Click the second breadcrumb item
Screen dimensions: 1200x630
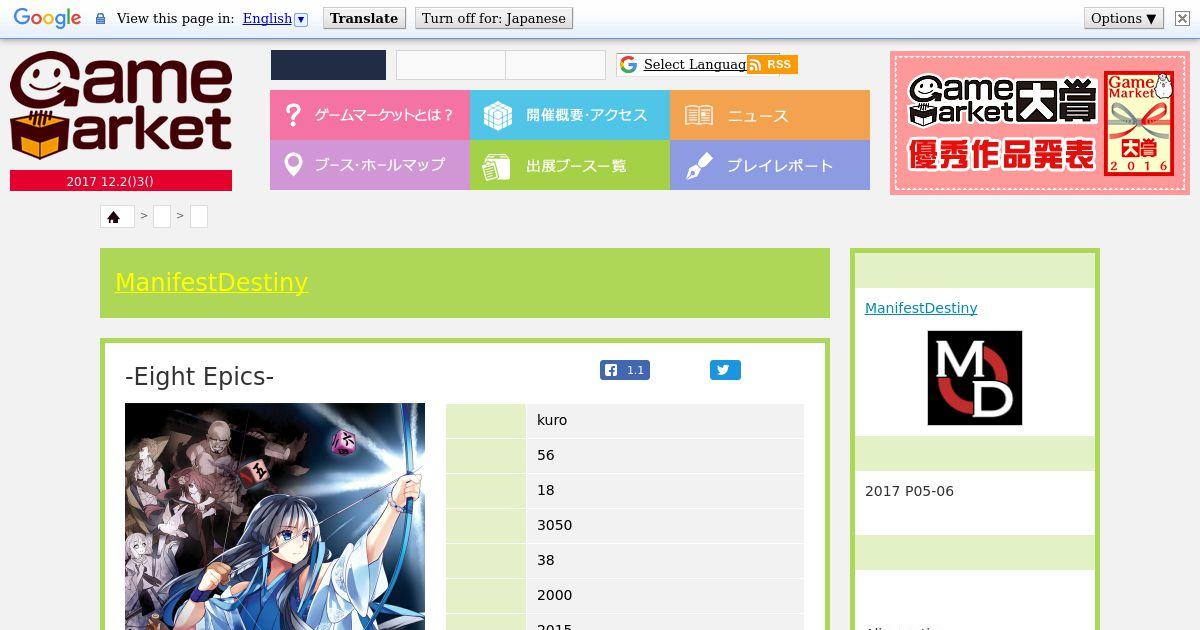pyautogui.click(x=162, y=216)
